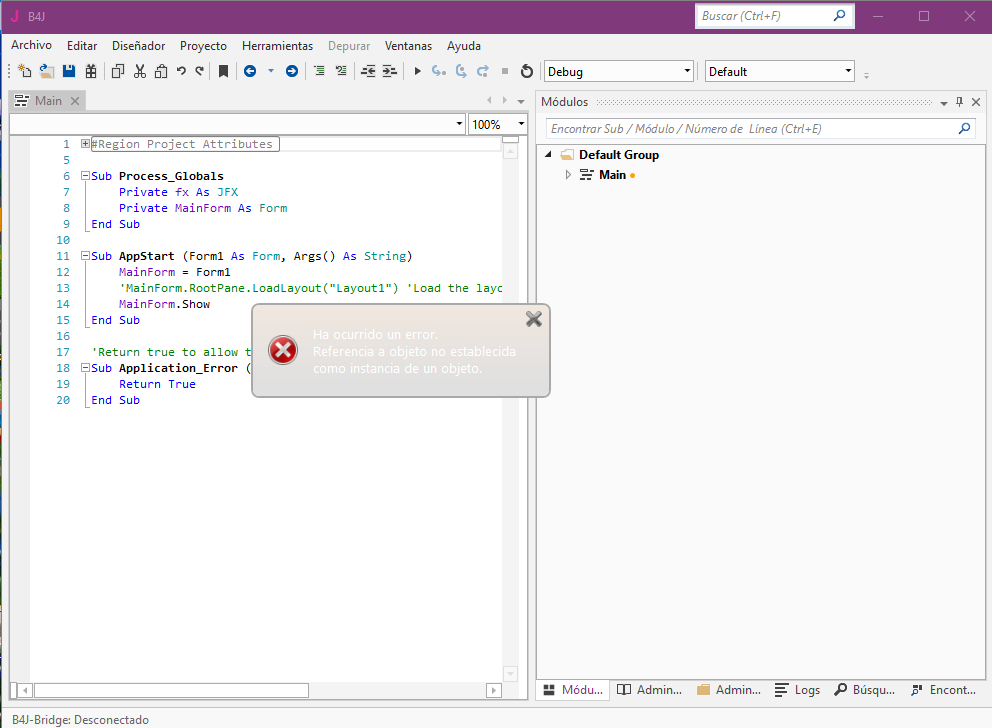The height and width of the screenshot is (728, 992).
Task: Expand the Main module tree node
Action: (568, 175)
